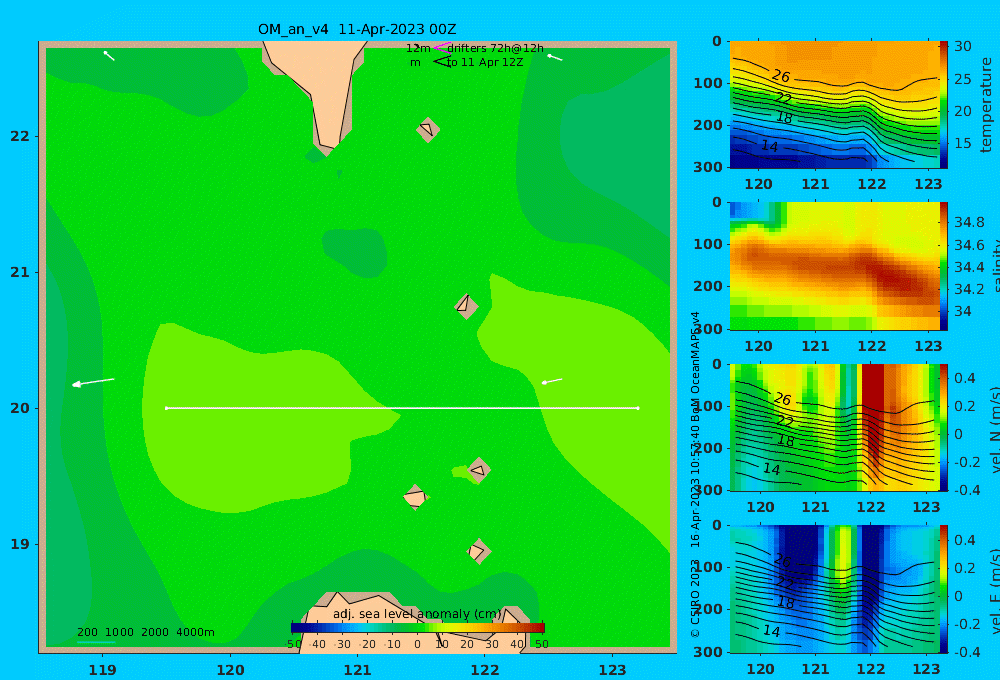Select the small island just below 22°N
Screen dimensions: 1000x680
click(x=428, y=130)
